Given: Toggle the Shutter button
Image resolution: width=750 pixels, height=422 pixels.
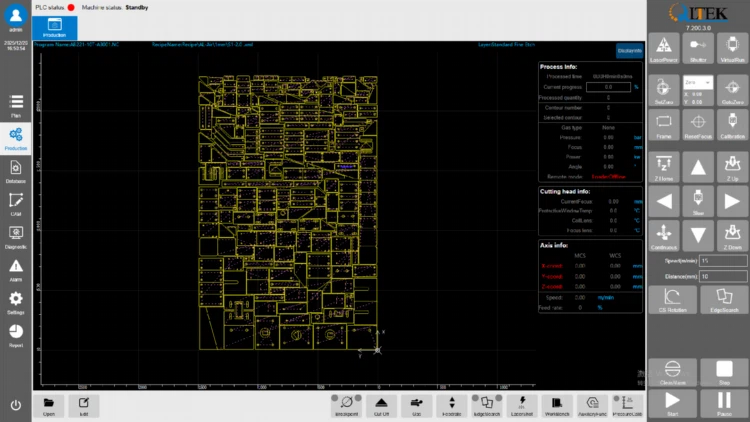Looking at the screenshot, I should pyautogui.click(x=698, y=49).
